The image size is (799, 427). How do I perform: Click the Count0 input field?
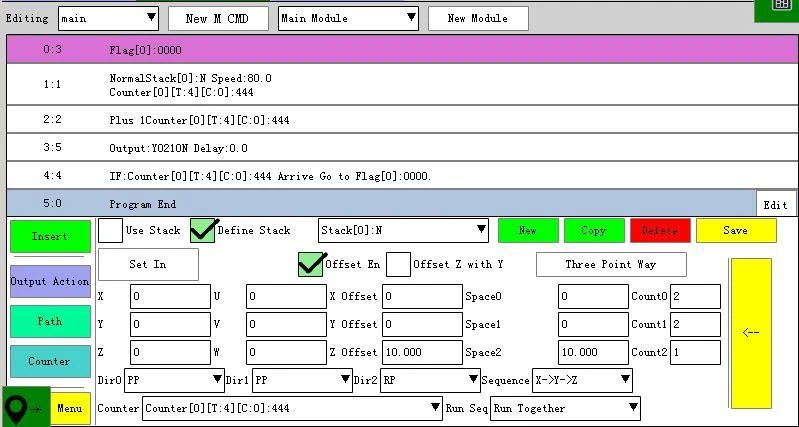tap(696, 297)
